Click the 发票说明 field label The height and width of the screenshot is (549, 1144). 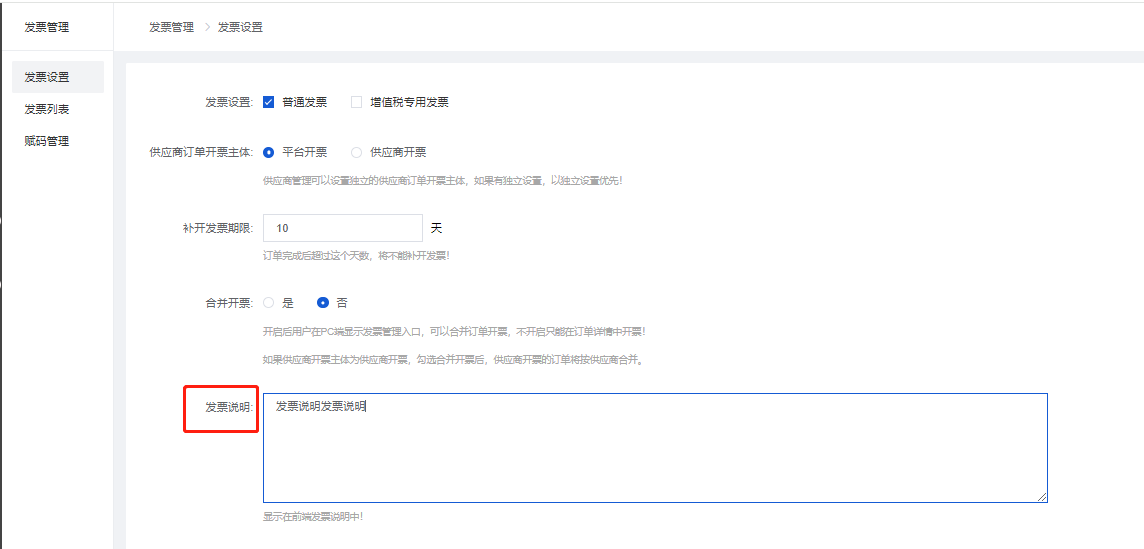228,407
